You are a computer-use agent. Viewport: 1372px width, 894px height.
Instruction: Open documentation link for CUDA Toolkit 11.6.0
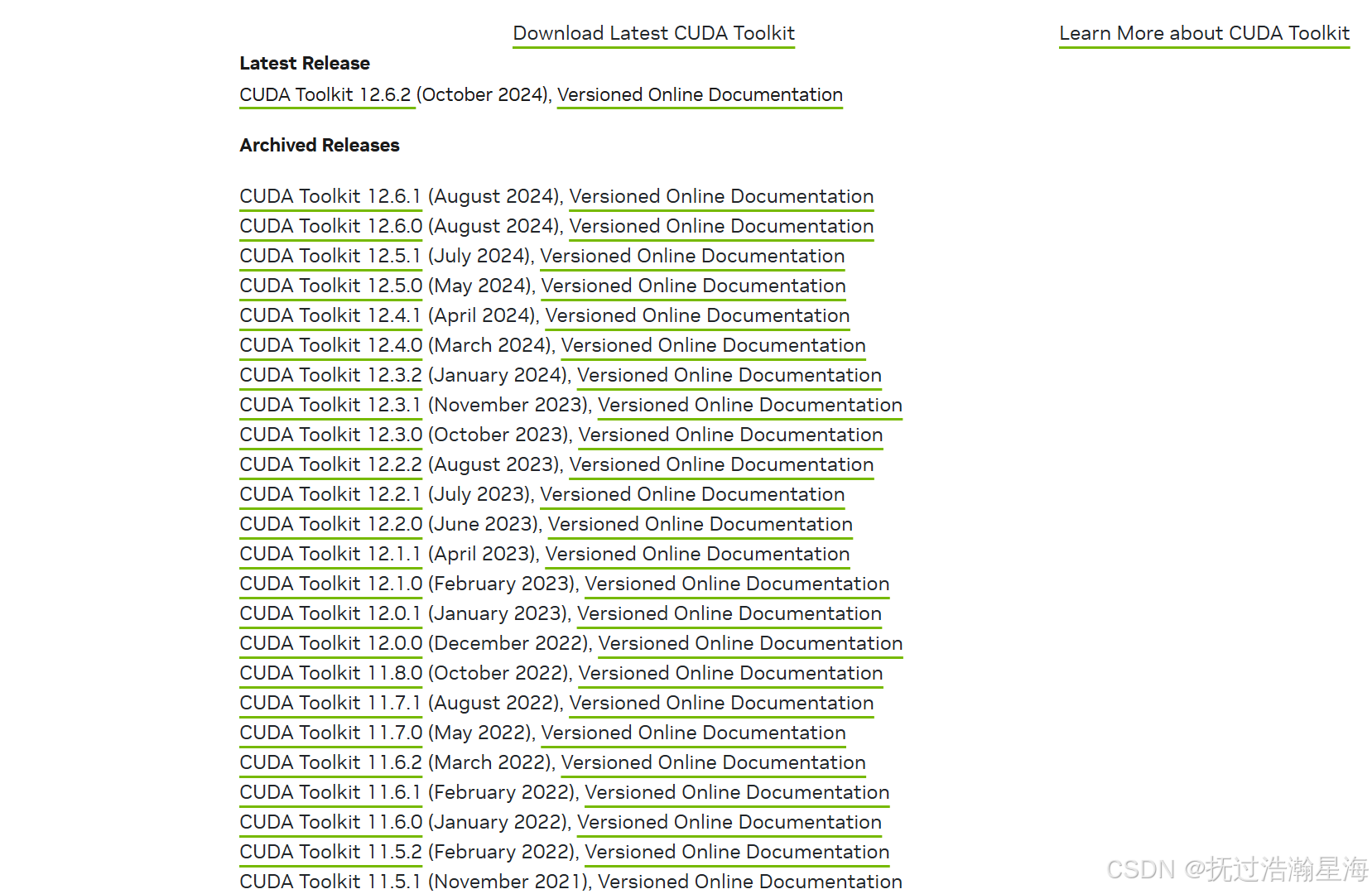coord(729,822)
